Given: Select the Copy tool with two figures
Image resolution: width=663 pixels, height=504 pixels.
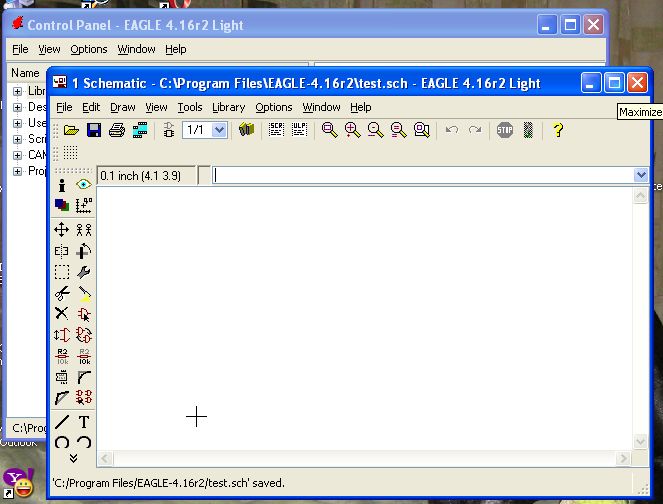Looking at the screenshot, I should [84, 230].
